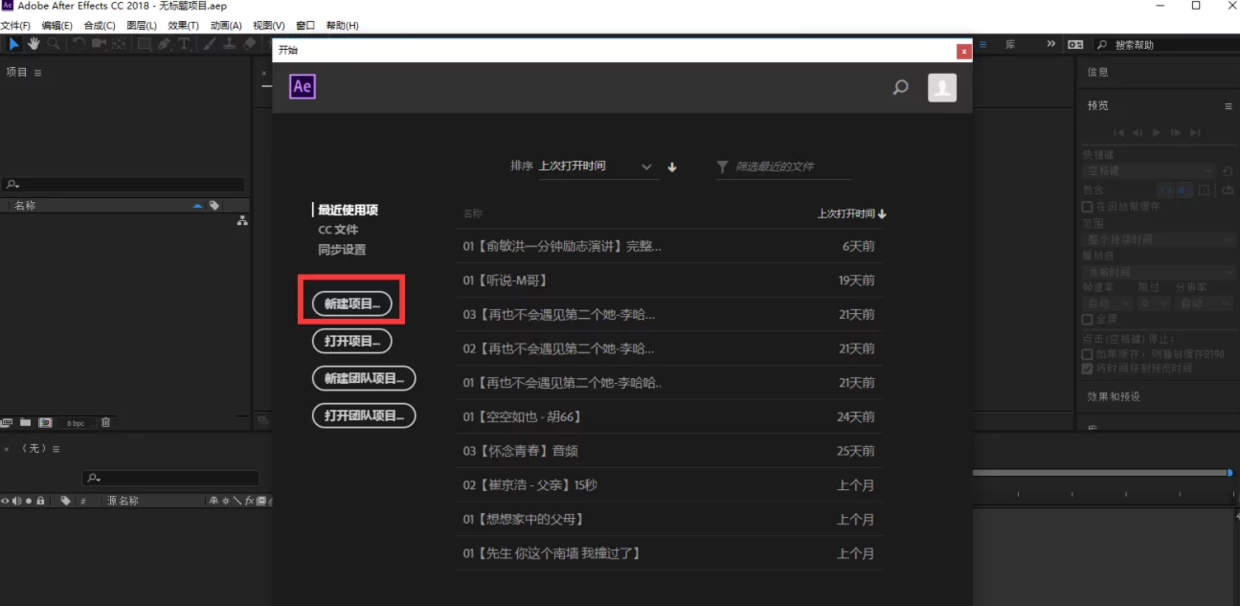Select the Horizontal Type tool
This screenshot has width=1240, height=606.
pos(184,44)
